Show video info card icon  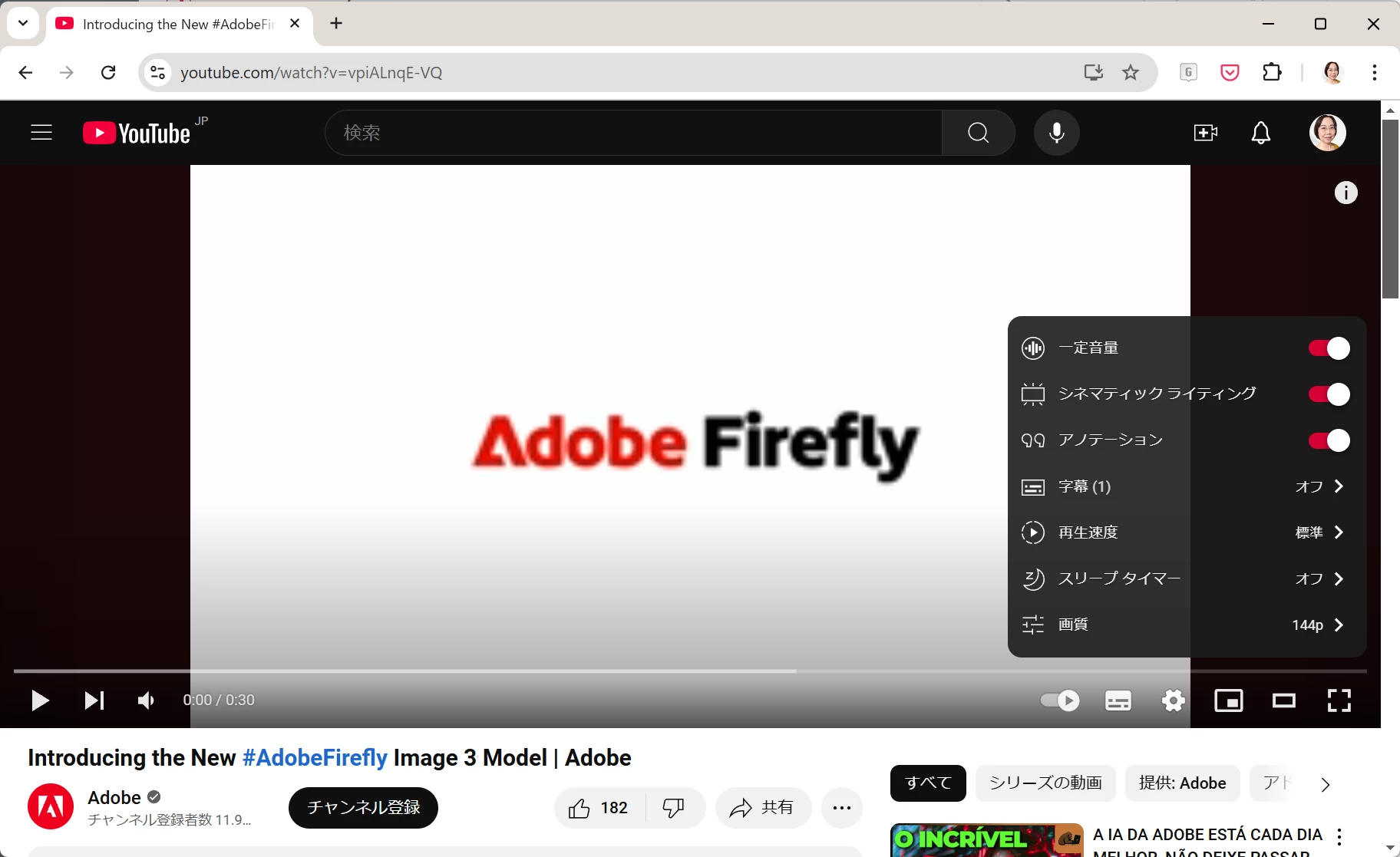tap(1346, 193)
